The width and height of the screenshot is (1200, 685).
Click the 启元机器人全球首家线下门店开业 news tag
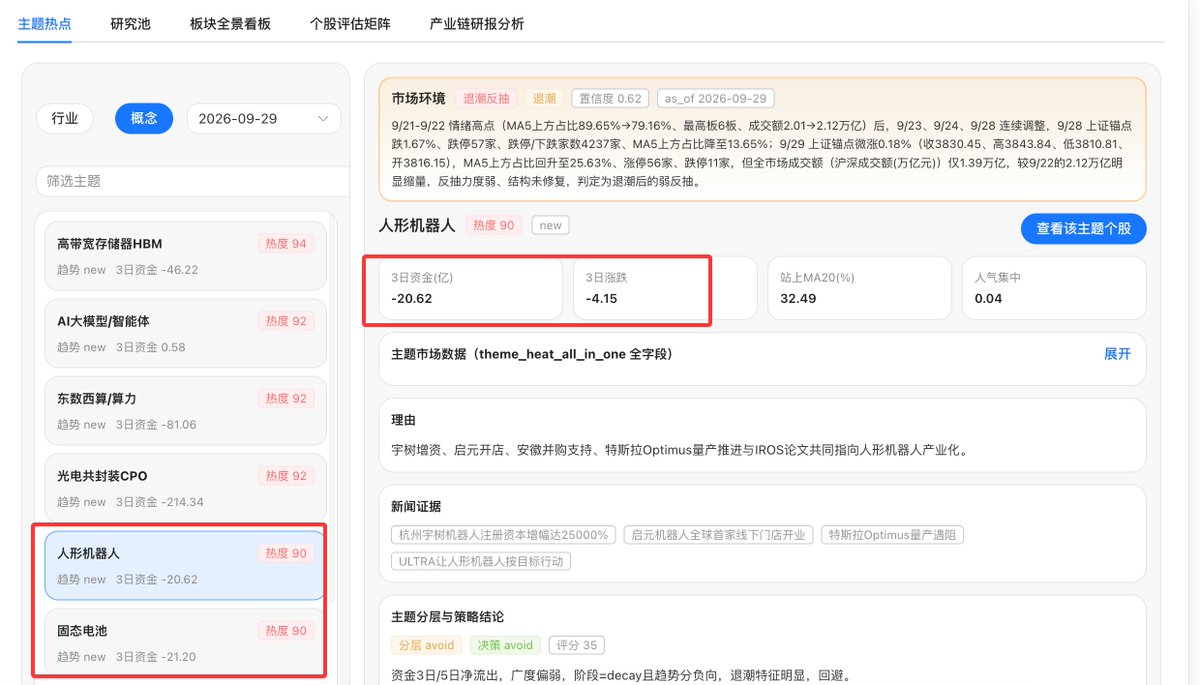coord(718,535)
